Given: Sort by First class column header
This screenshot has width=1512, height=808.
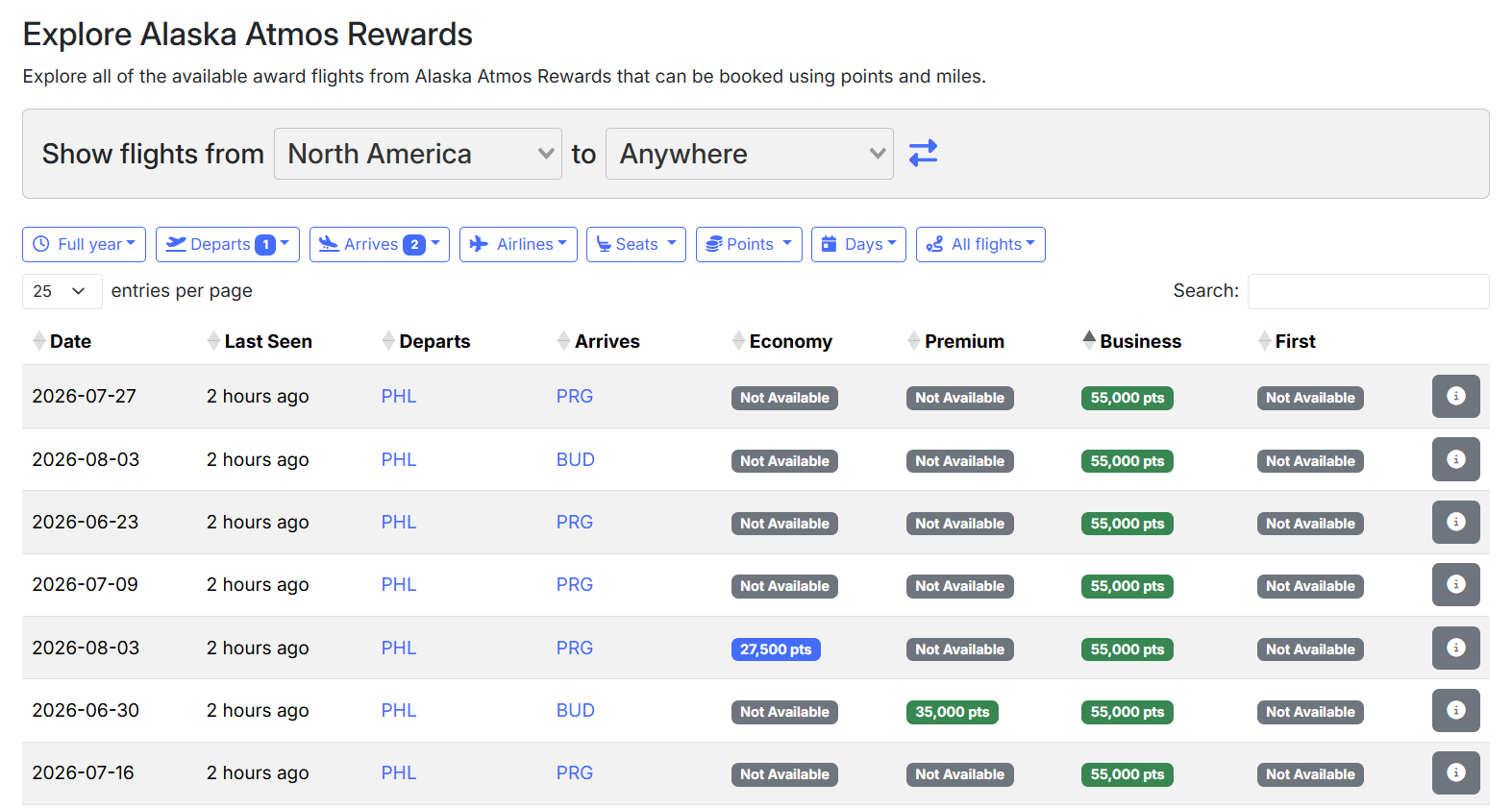Looking at the screenshot, I should [x=1294, y=341].
